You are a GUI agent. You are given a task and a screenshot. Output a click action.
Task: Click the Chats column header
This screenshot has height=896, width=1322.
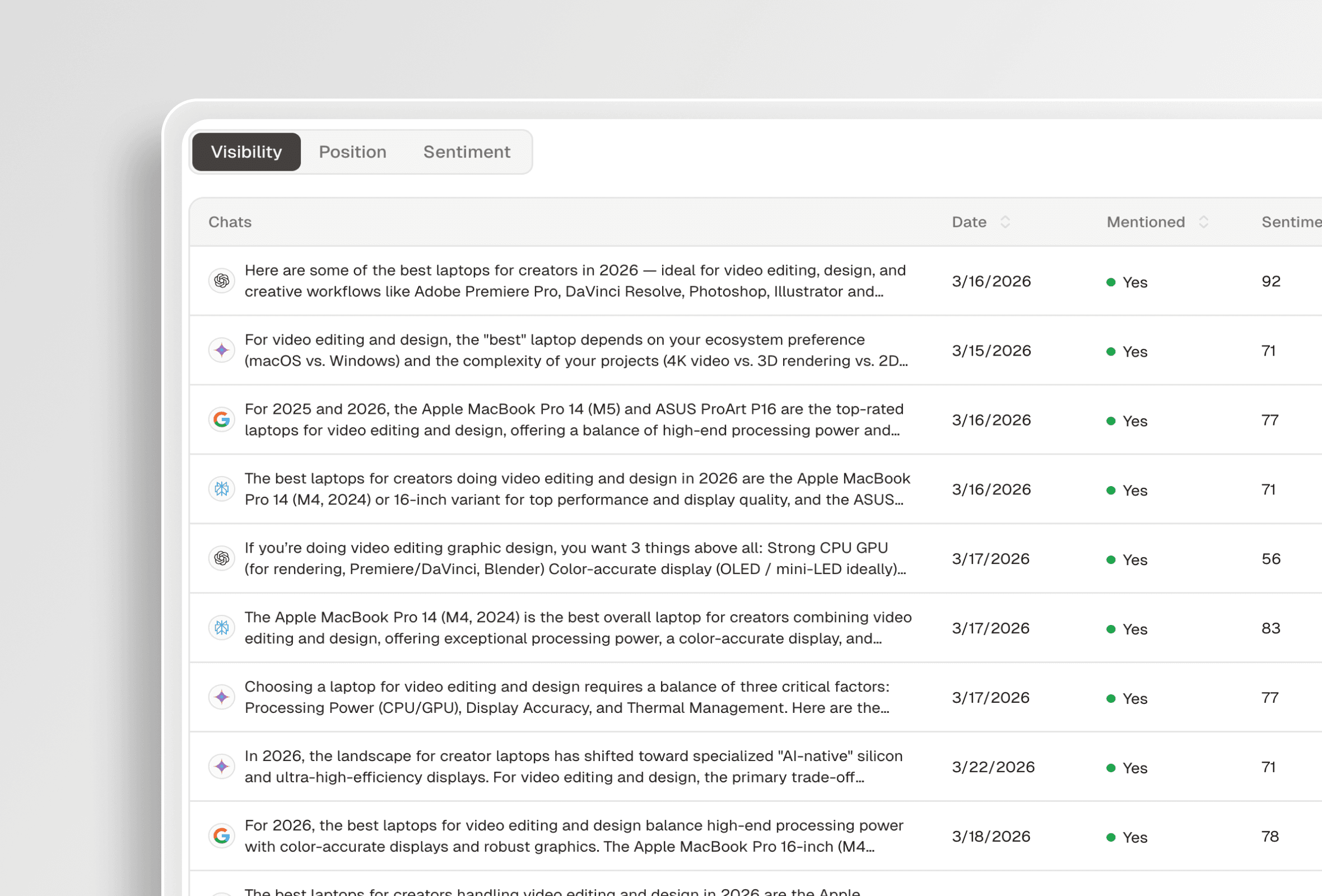[x=230, y=222]
